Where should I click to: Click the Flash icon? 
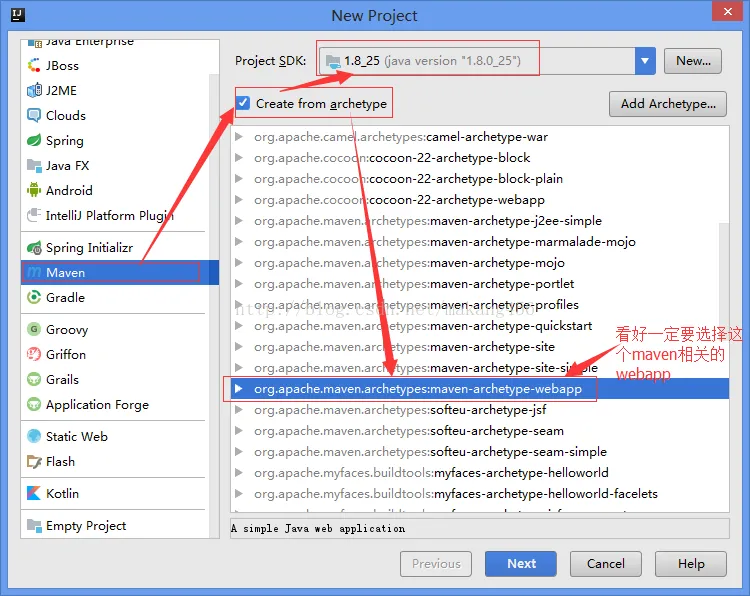click(34, 461)
